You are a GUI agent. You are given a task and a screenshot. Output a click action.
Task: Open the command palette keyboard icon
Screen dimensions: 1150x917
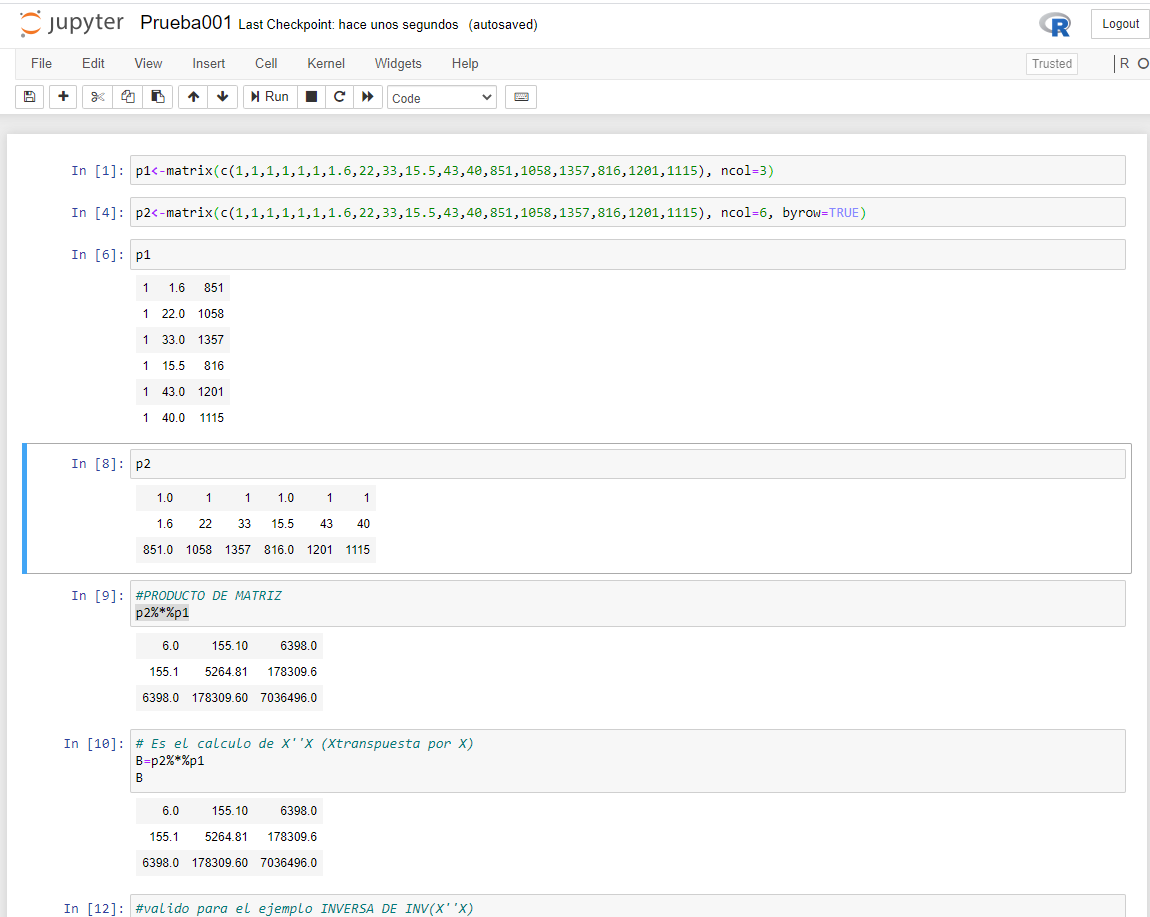(521, 96)
